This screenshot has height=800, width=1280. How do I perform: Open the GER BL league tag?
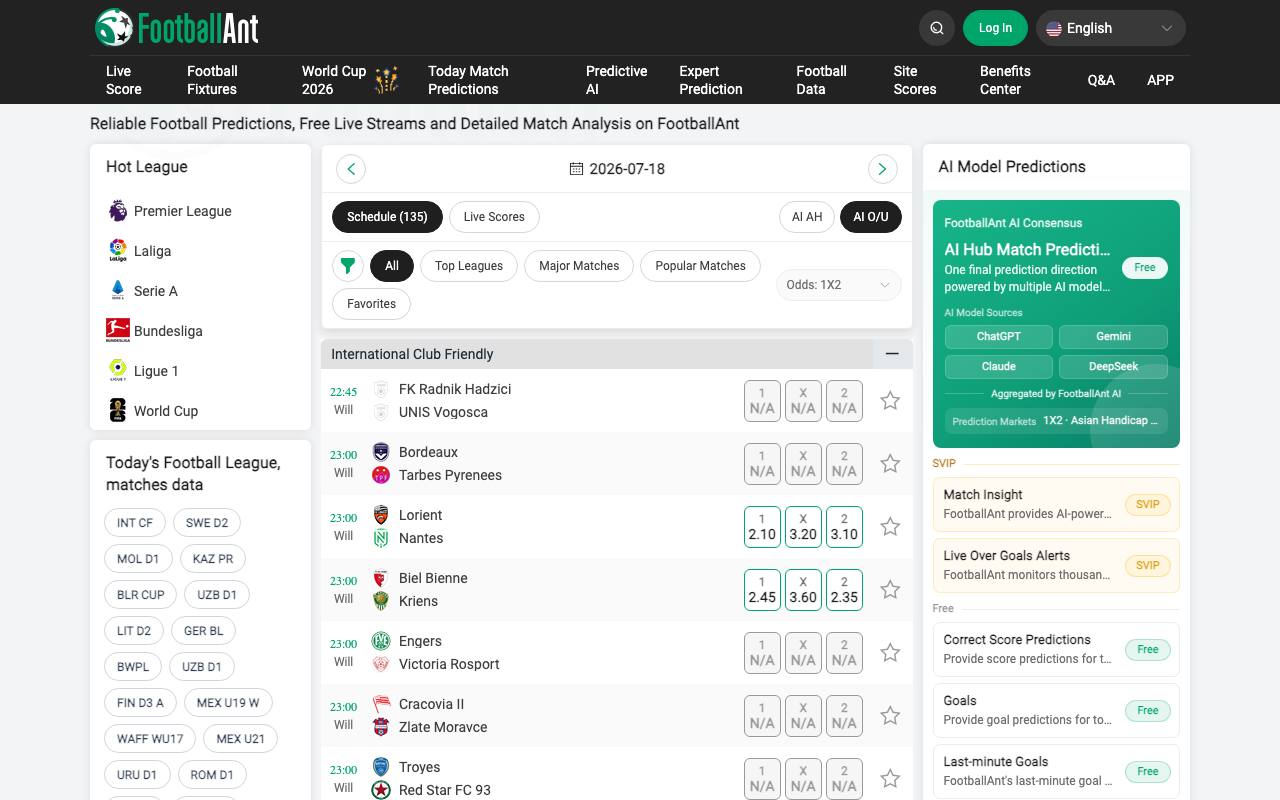pos(204,631)
